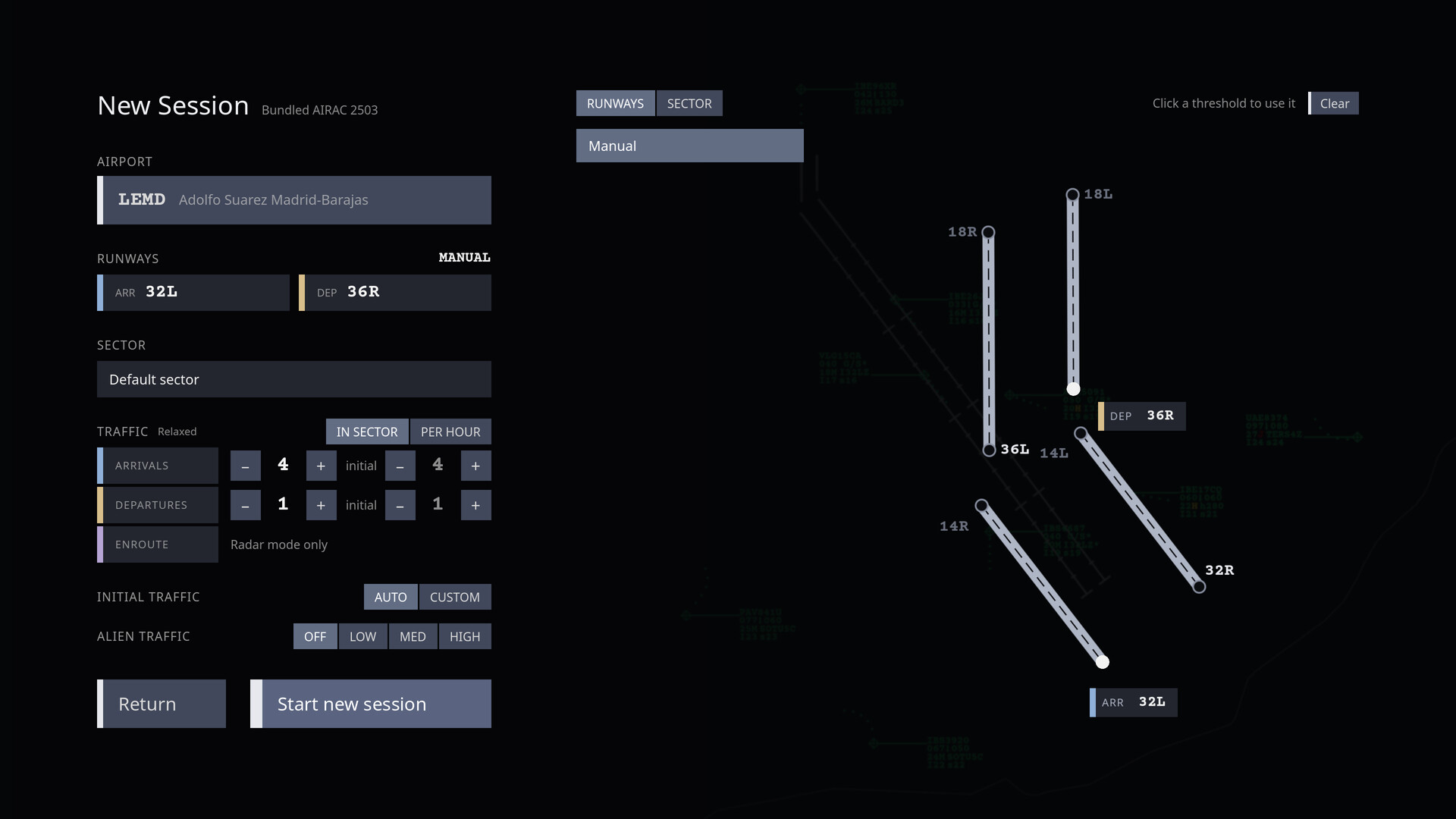Open the RUNWAYS tab
Screen dimensions: 1456x819
[x=615, y=103]
